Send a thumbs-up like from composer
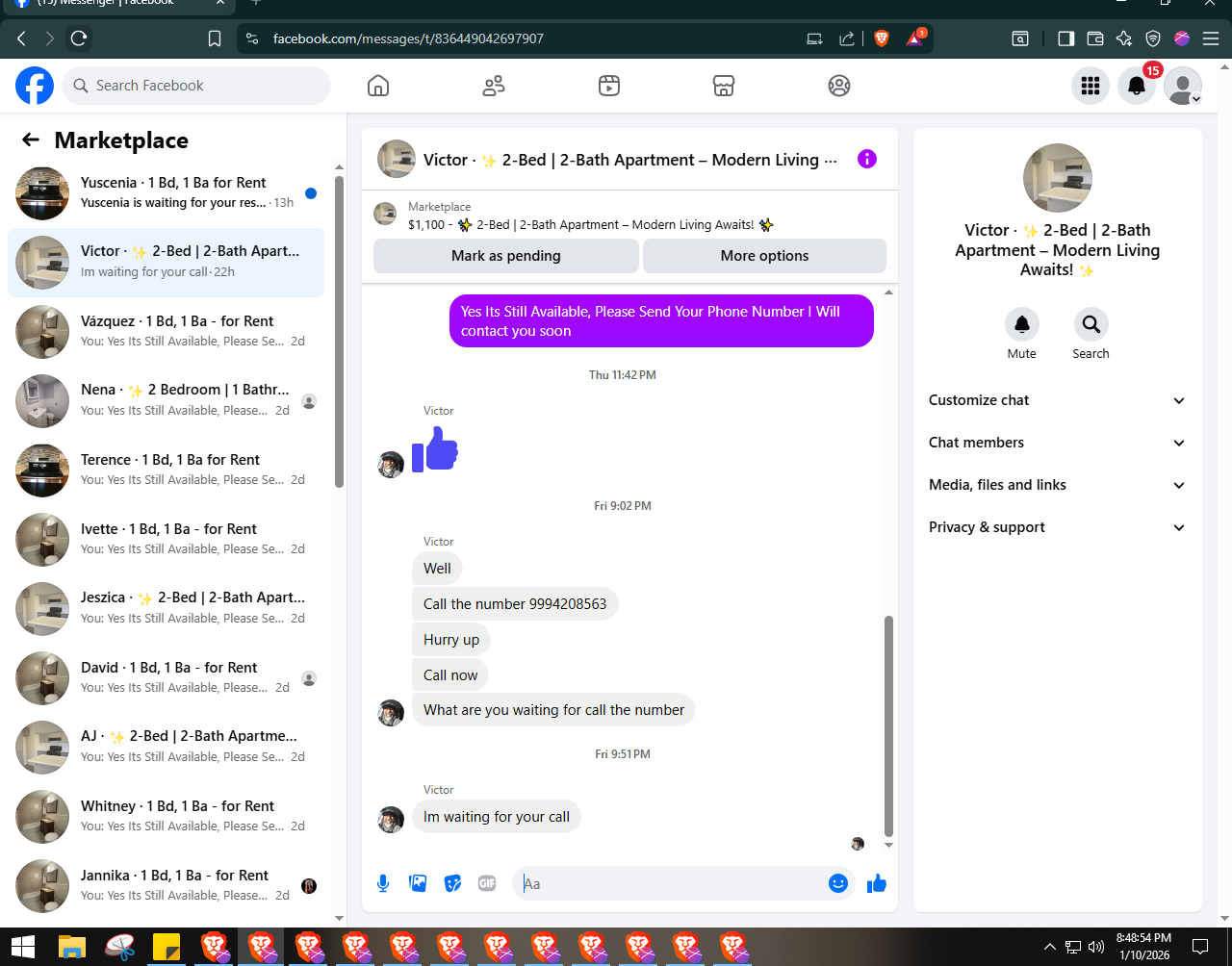The height and width of the screenshot is (966, 1232). 877,883
